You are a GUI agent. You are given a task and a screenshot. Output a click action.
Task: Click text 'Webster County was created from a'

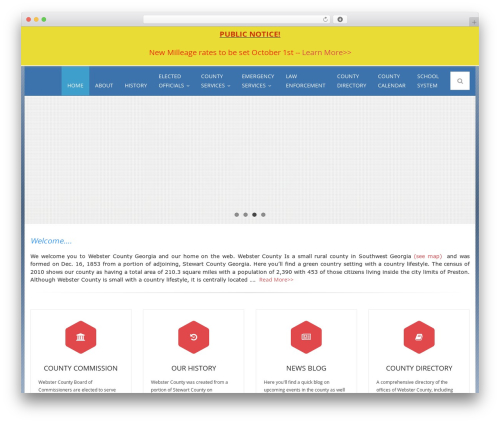[x=189, y=382]
